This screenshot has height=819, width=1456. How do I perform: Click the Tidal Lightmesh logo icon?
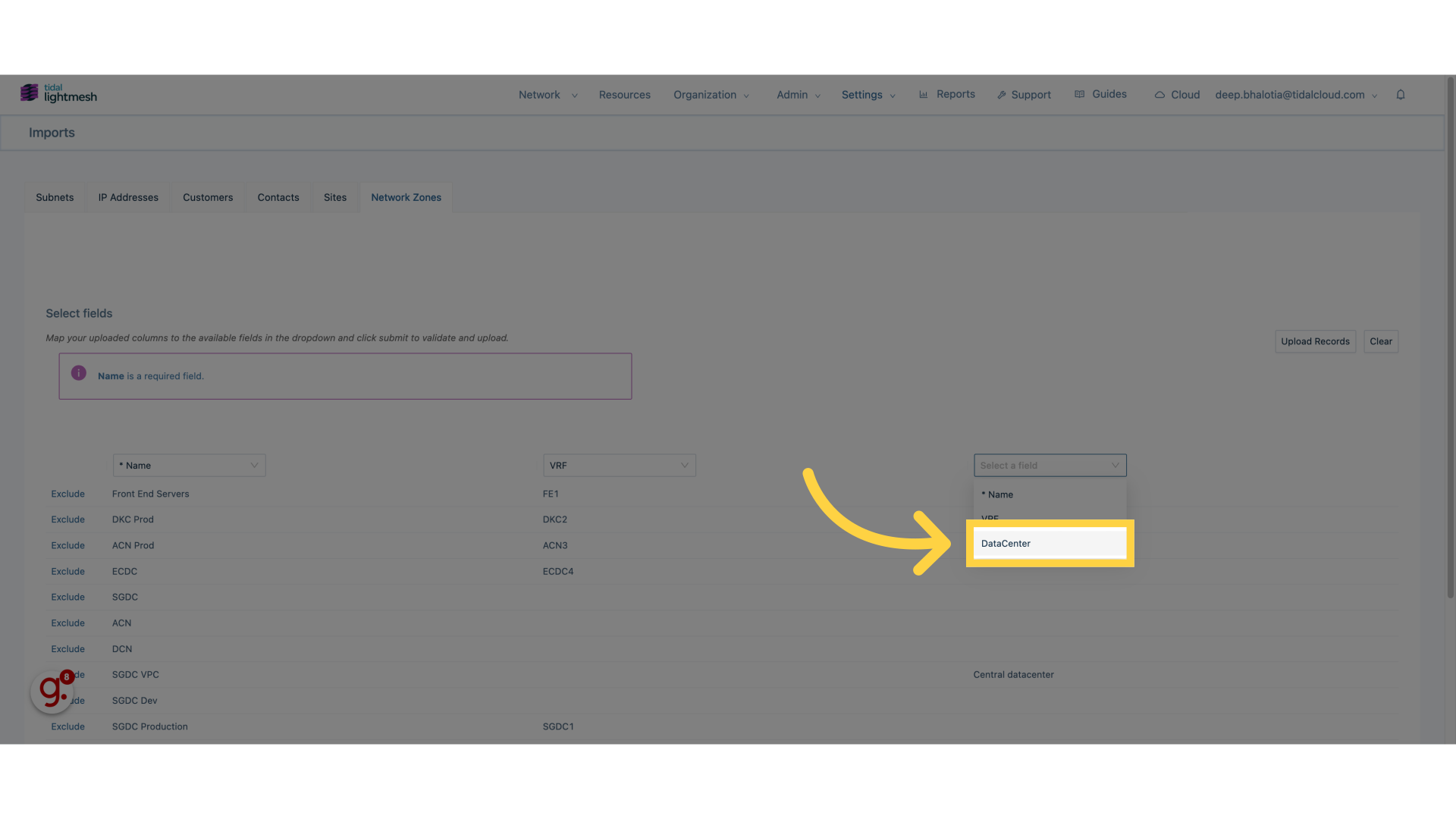pos(29,93)
